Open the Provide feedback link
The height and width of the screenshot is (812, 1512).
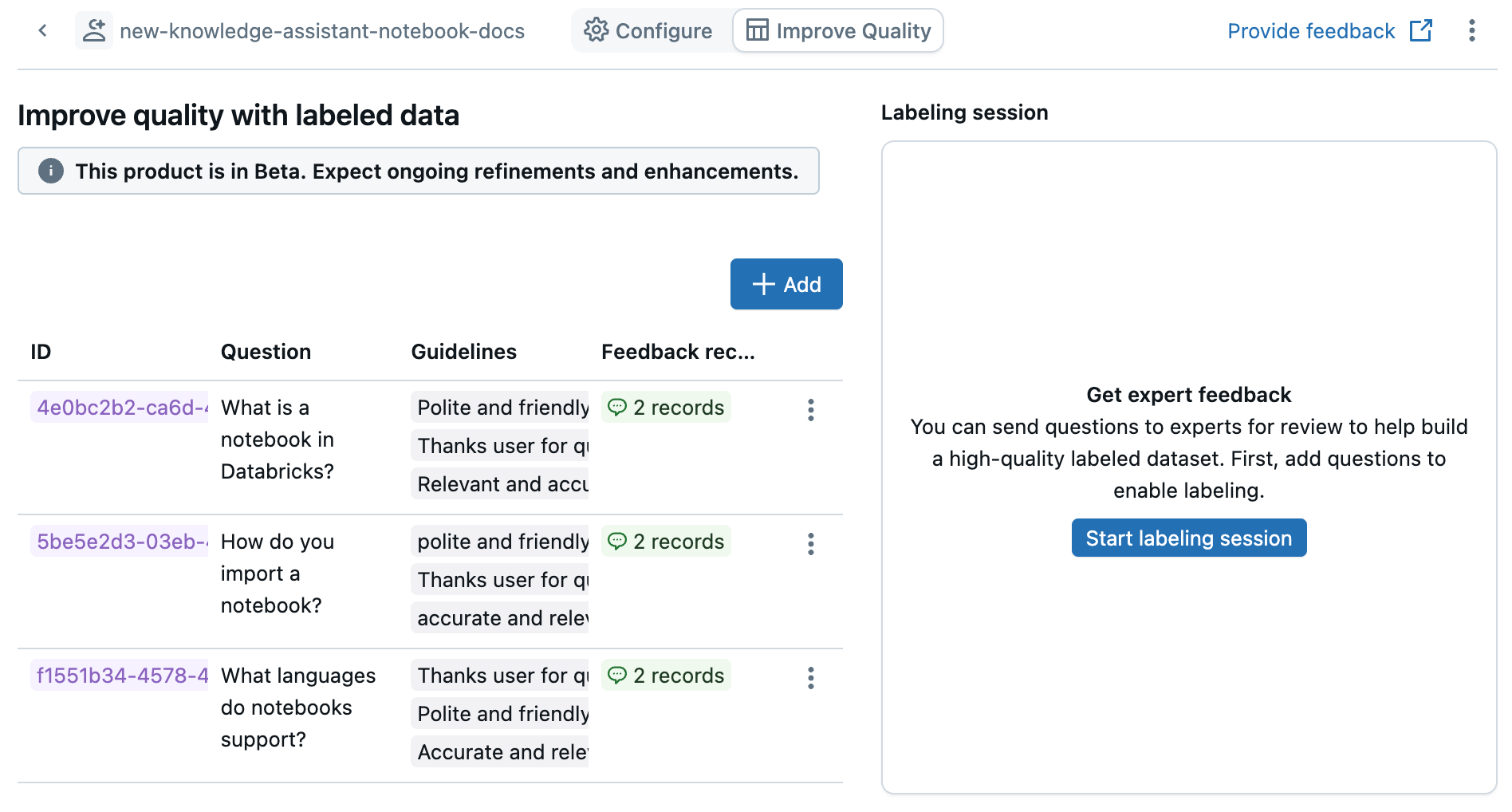point(1310,31)
